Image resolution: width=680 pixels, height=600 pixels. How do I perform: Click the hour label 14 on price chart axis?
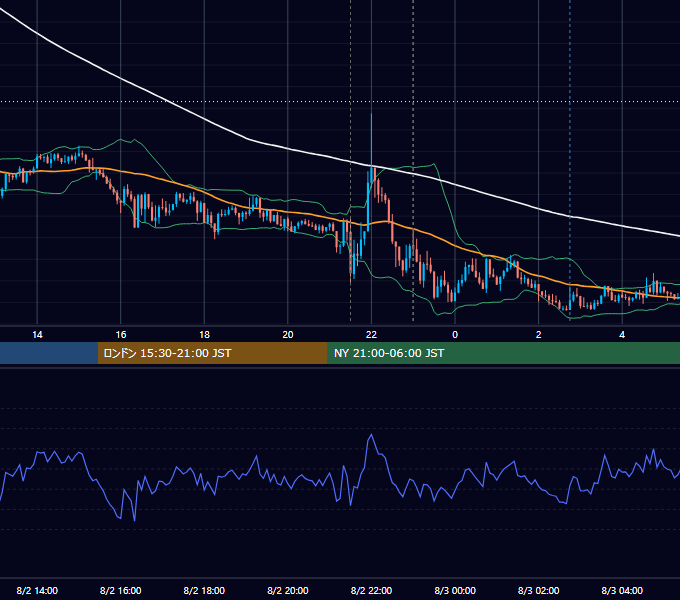37,335
